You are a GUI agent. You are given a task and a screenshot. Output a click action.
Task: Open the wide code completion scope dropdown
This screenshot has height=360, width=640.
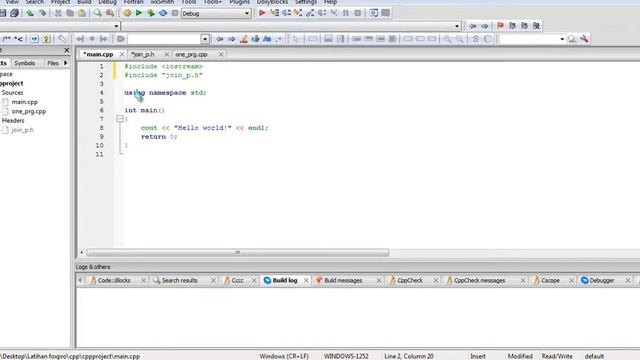pos(291,26)
